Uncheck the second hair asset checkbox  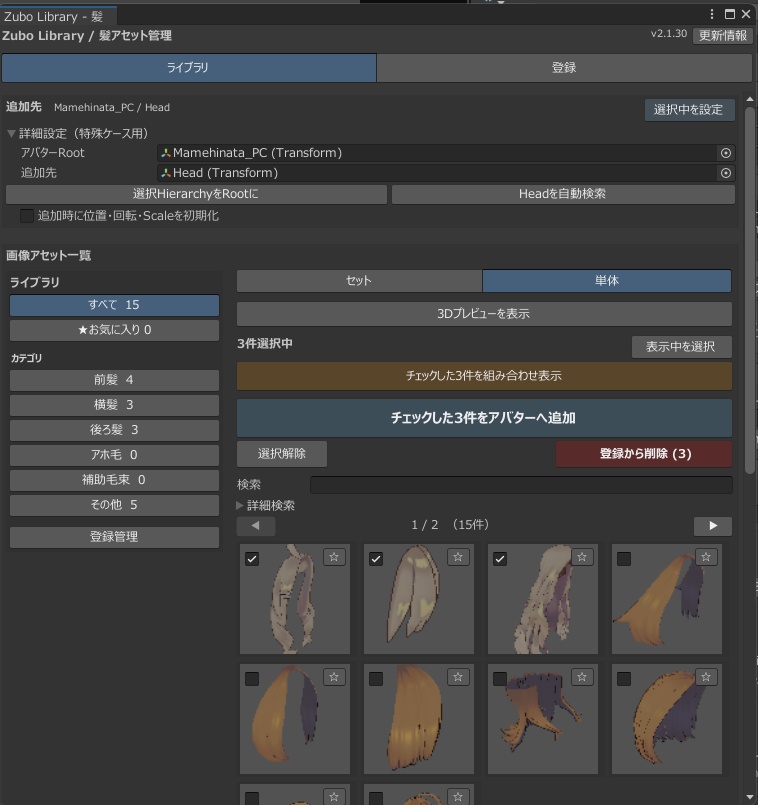[x=376, y=559]
